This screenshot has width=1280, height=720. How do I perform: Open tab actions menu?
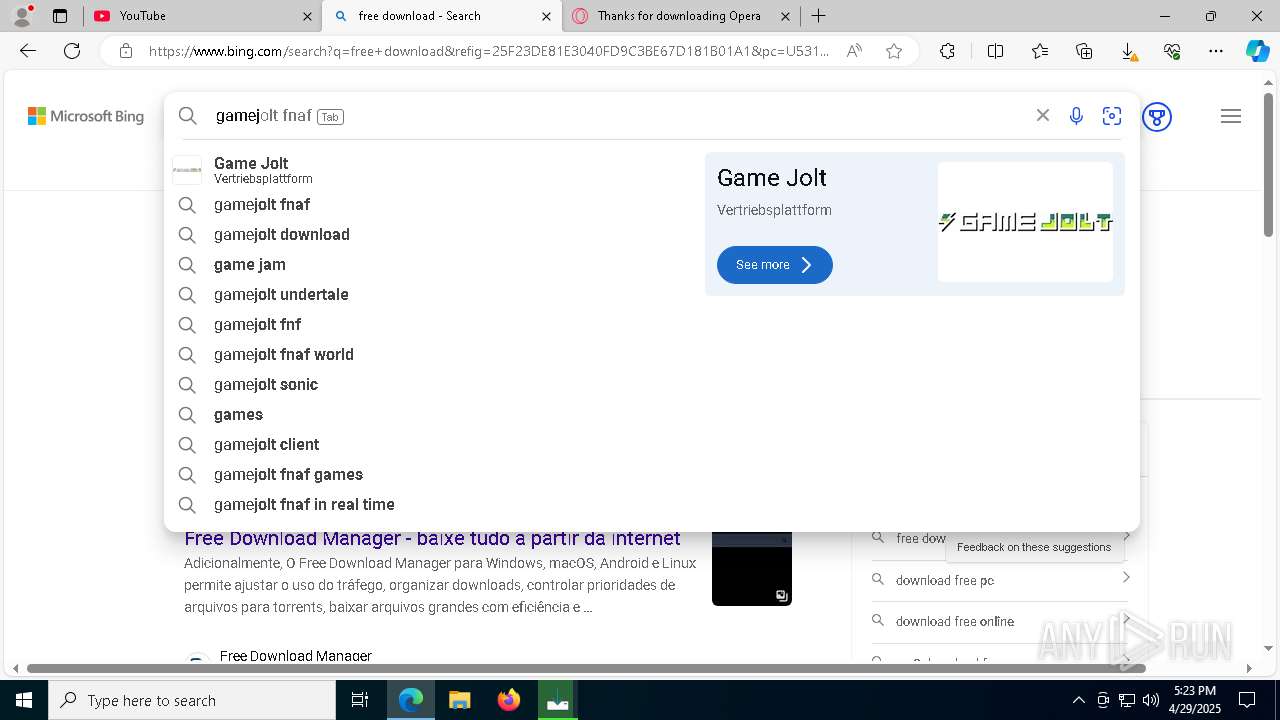pos(60,15)
